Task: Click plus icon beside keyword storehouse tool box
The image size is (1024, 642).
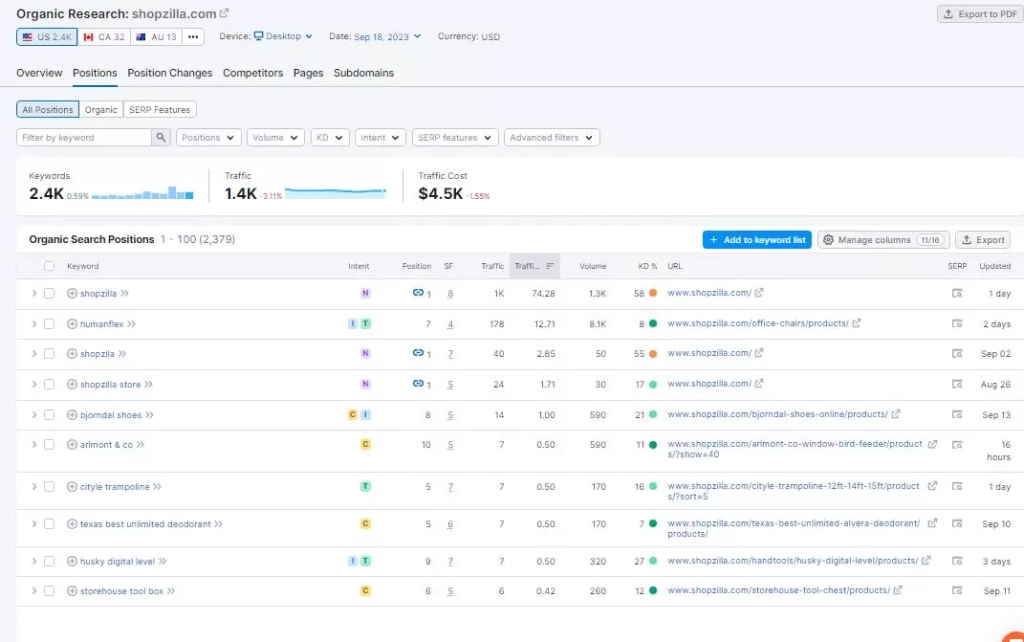Action: (x=72, y=591)
